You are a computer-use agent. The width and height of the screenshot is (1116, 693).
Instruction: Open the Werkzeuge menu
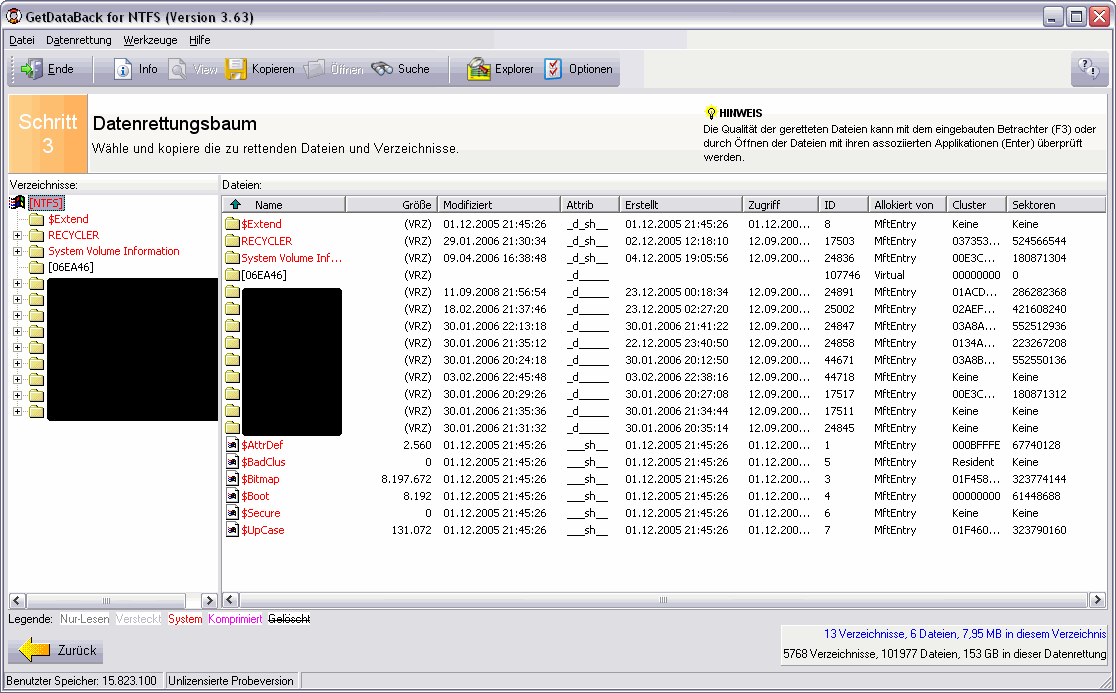[x=150, y=40]
